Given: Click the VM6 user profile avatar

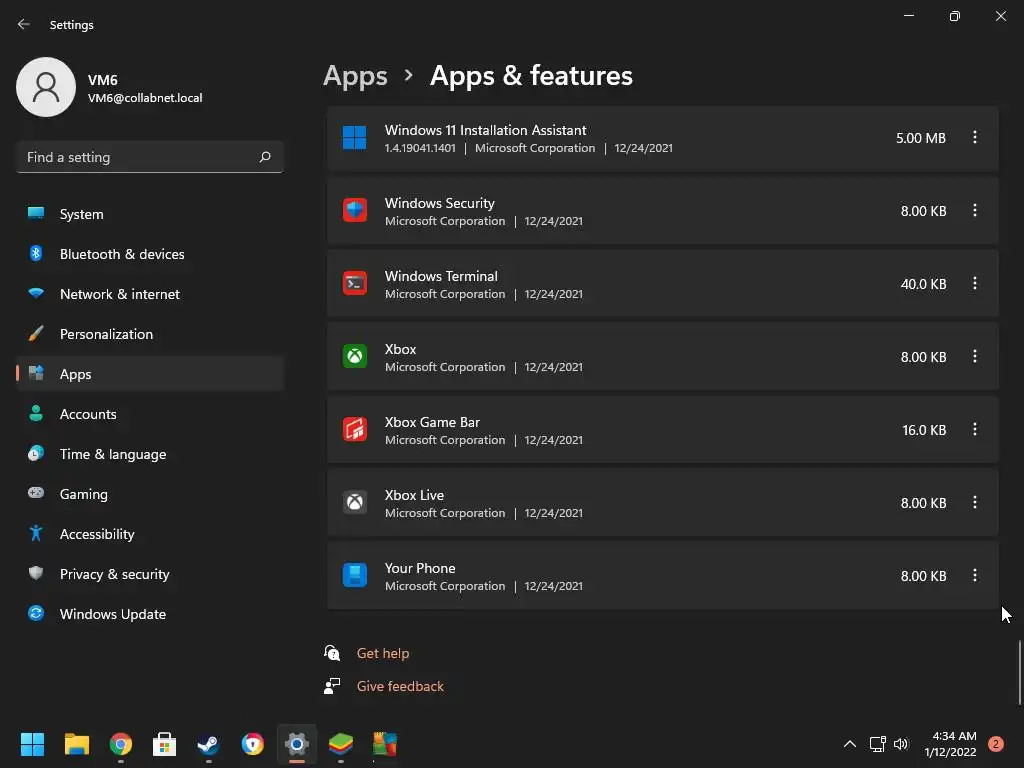Looking at the screenshot, I should pyautogui.click(x=46, y=87).
